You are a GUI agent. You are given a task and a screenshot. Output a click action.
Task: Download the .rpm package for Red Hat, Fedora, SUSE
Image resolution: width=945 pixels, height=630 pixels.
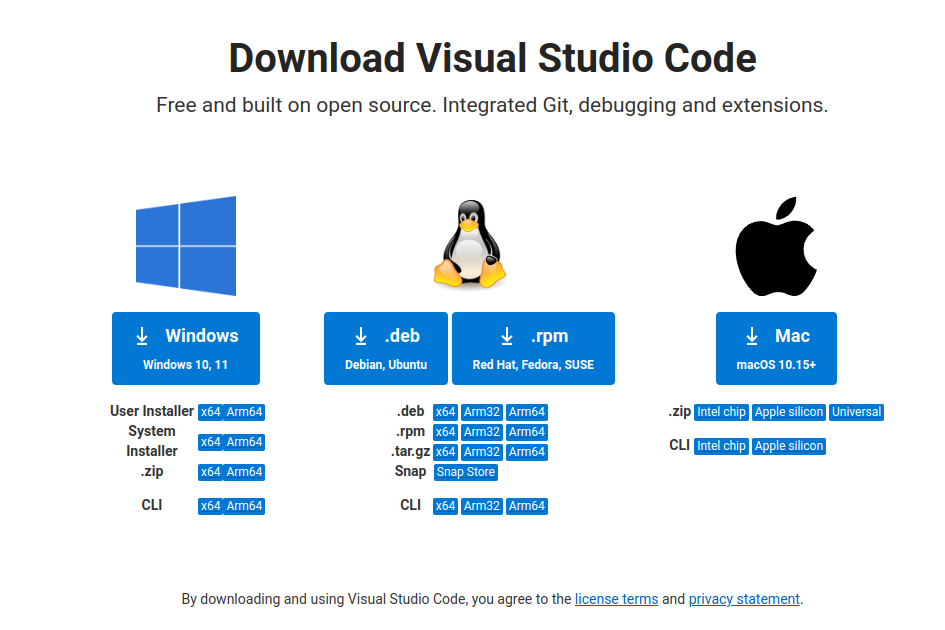click(533, 348)
